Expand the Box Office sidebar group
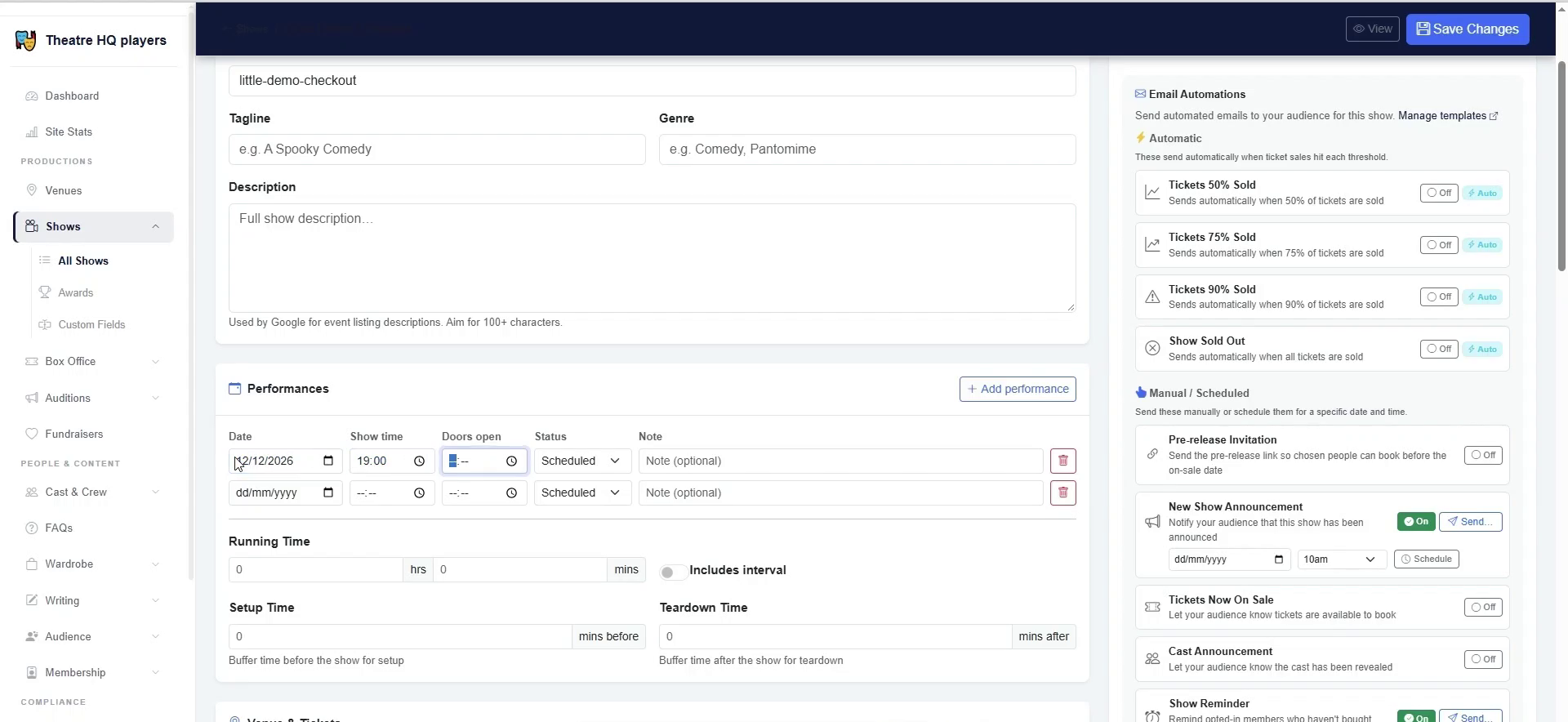Screen dimensions: 1568x722 tap(155, 361)
